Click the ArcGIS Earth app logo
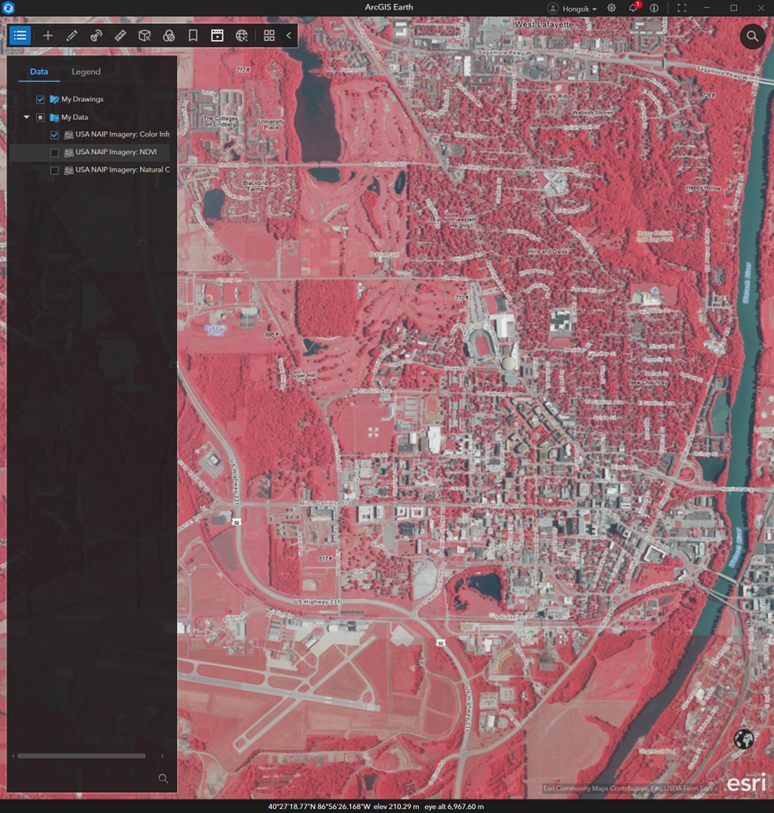The height and width of the screenshot is (813, 774). point(8,7)
